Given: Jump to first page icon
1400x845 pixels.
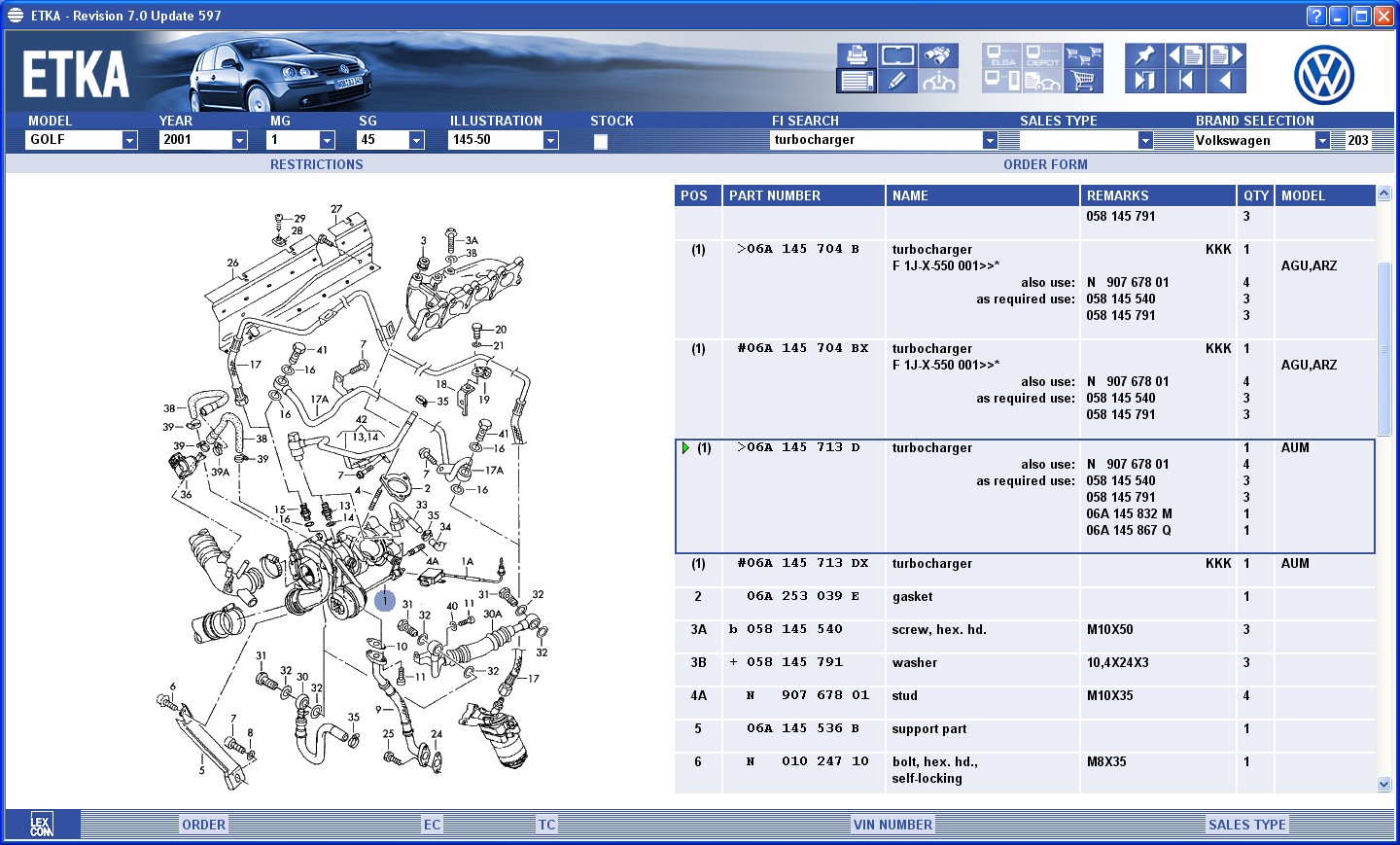Looking at the screenshot, I should pos(1185,81).
